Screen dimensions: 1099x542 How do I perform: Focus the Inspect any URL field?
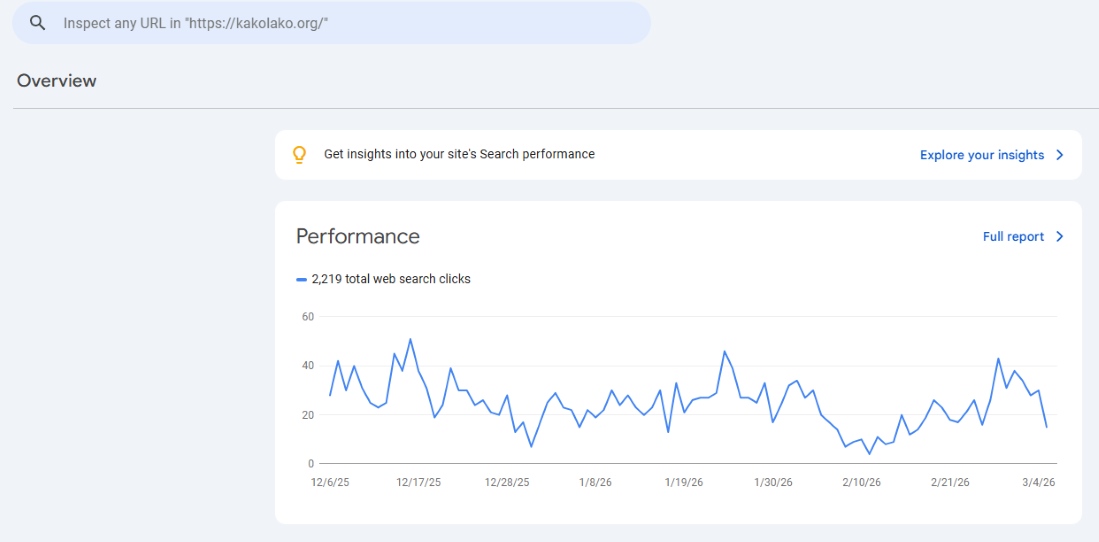332,22
